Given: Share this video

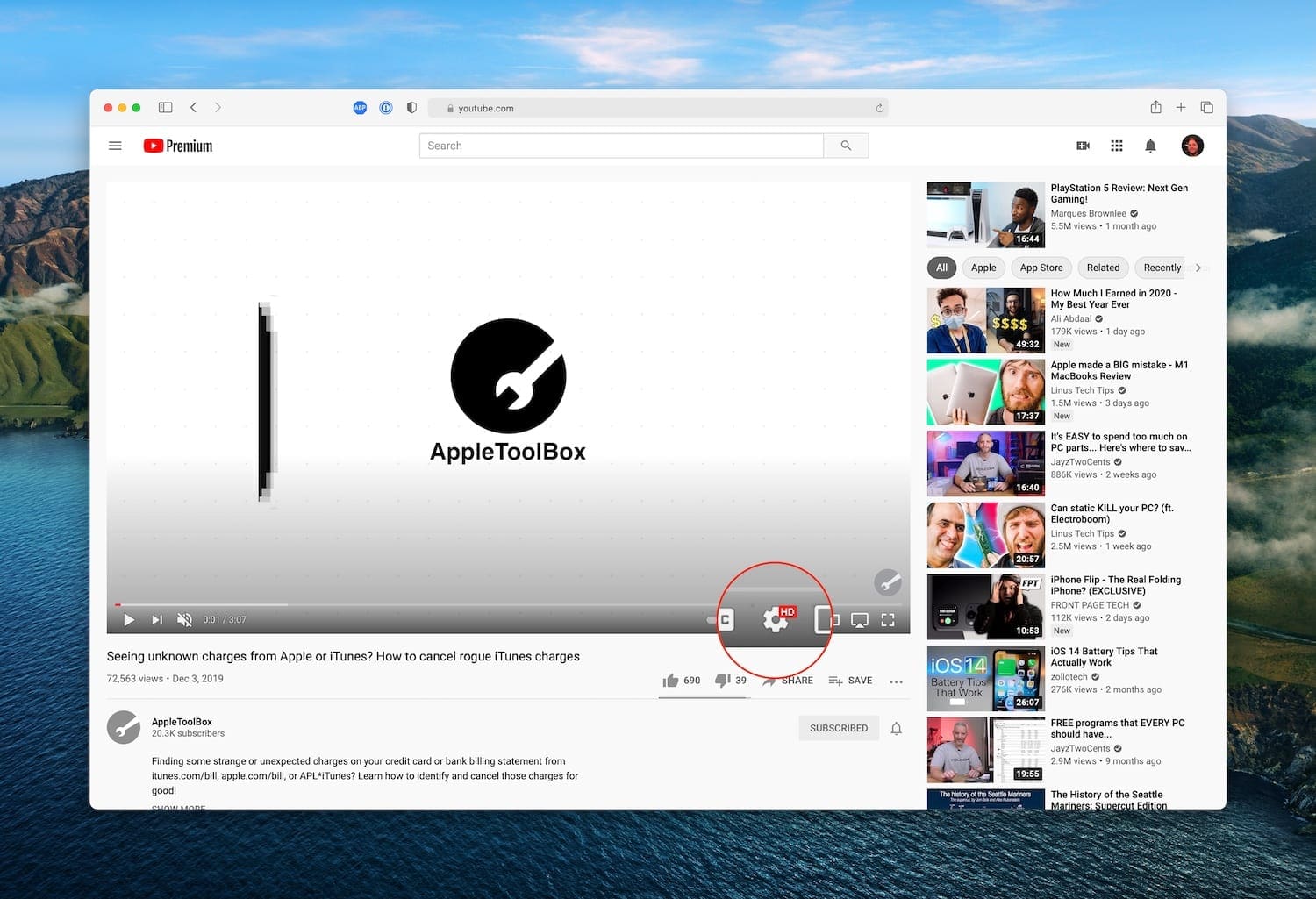Looking at the screenshot, I should (x=788, y=681).
